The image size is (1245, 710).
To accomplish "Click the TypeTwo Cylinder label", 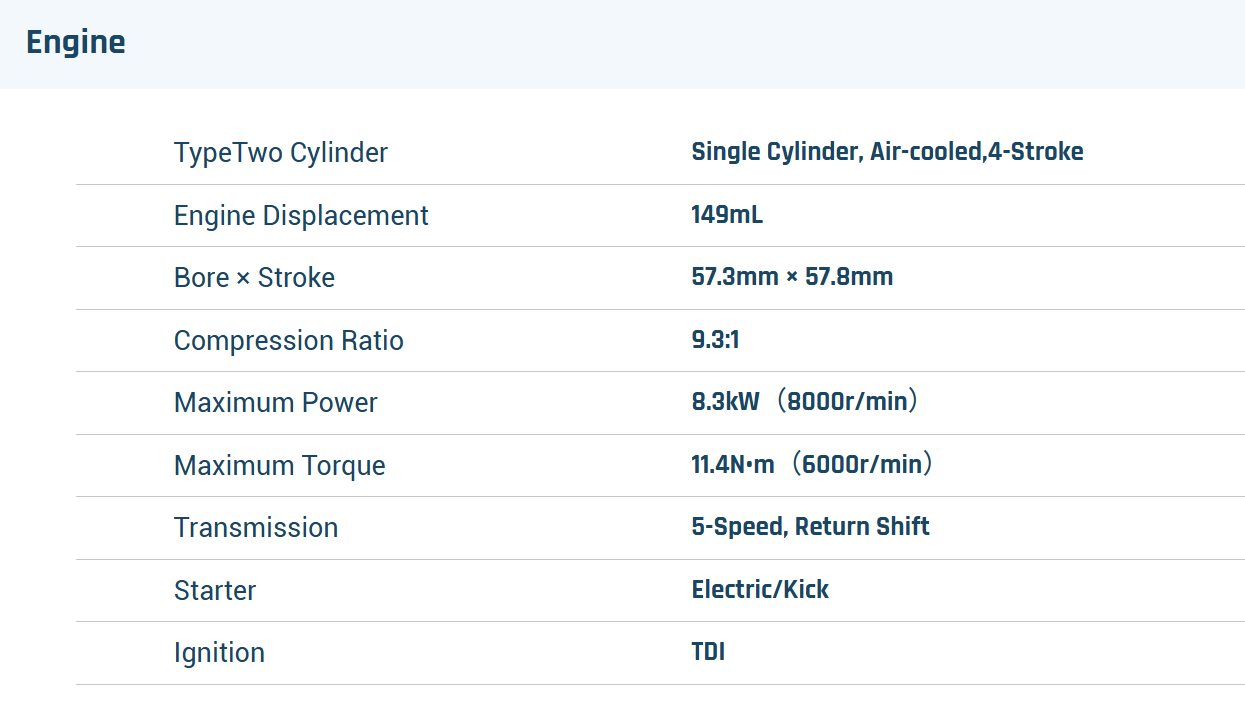I will click(x=280, y=153).
